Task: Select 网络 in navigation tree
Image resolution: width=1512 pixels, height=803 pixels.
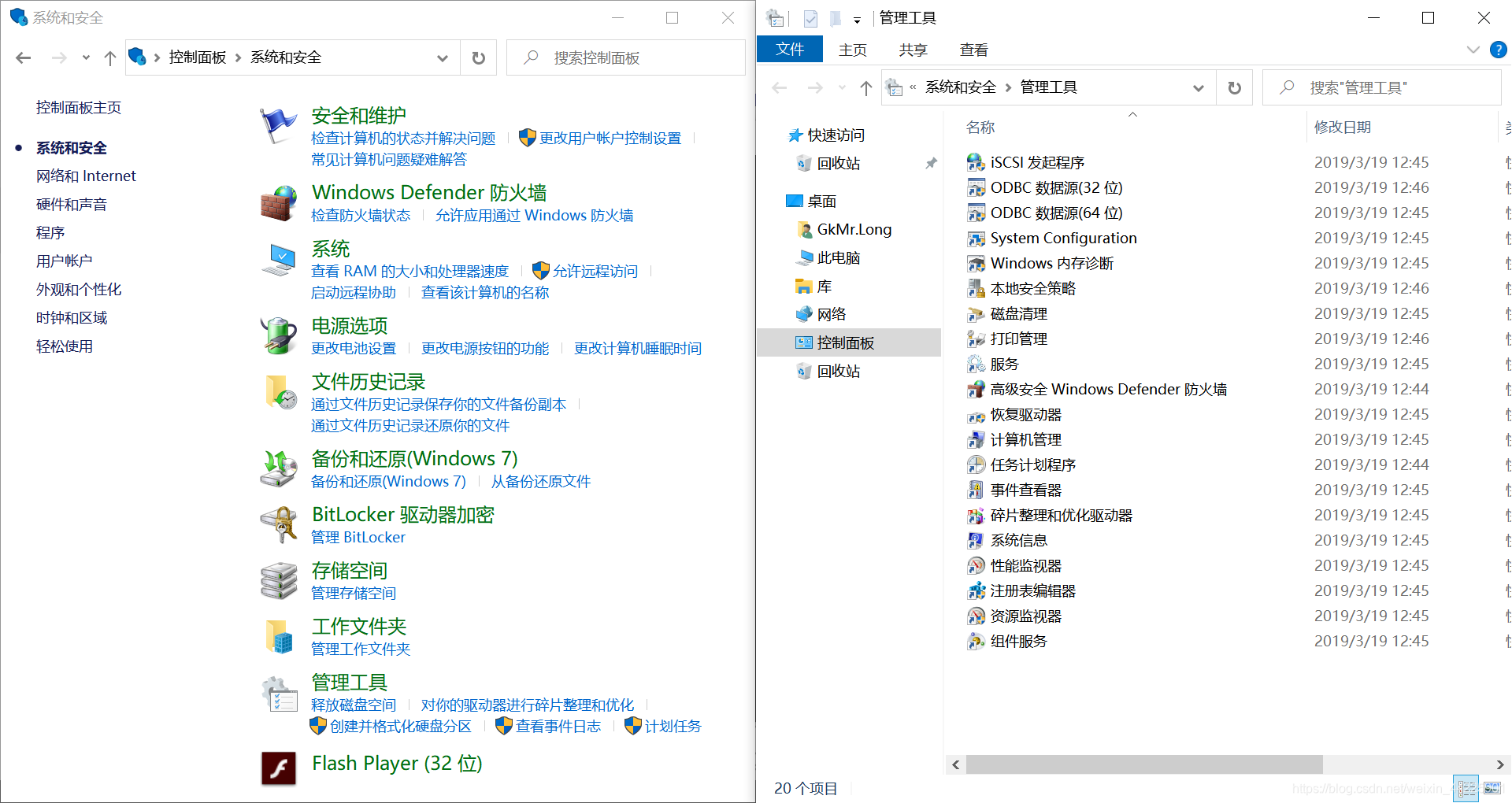Action: click(x=832, y=314)
